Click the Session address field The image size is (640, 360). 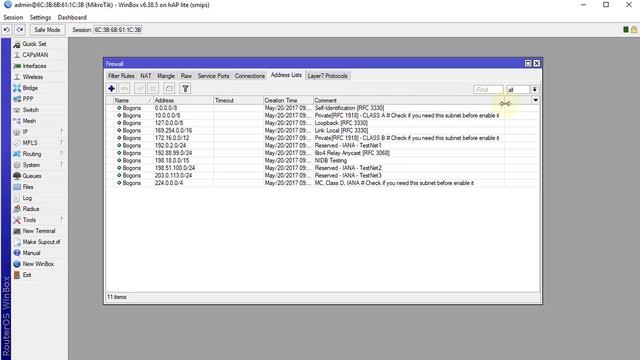118,30
